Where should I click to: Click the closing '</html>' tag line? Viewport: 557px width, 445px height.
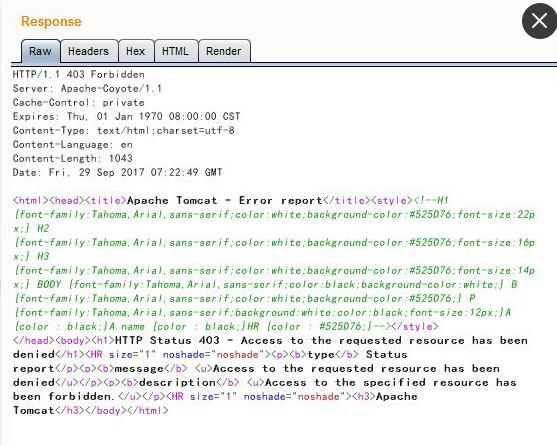pos(91,411)
